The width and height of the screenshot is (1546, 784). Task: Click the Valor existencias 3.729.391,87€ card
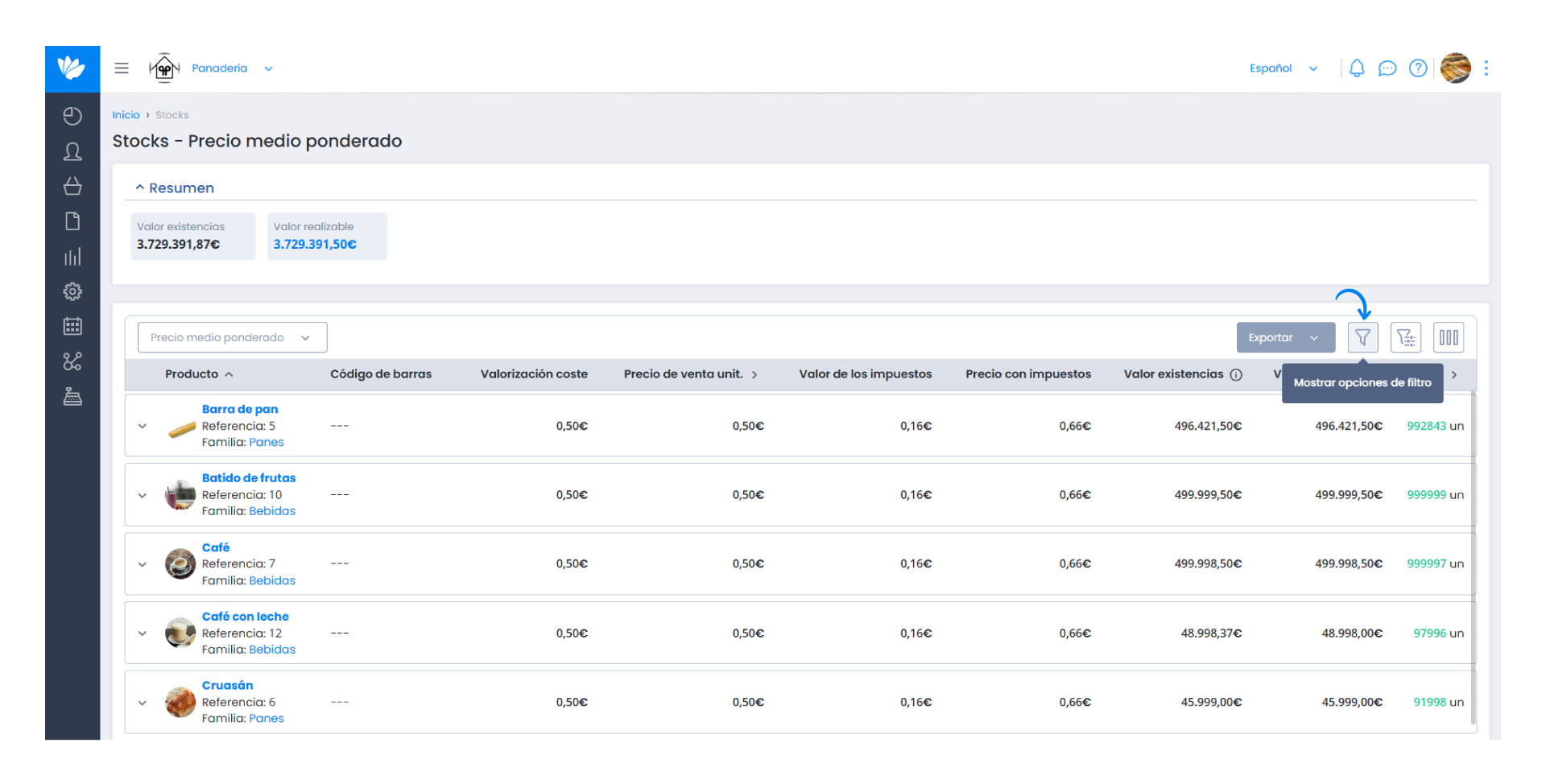pos(193,236)
